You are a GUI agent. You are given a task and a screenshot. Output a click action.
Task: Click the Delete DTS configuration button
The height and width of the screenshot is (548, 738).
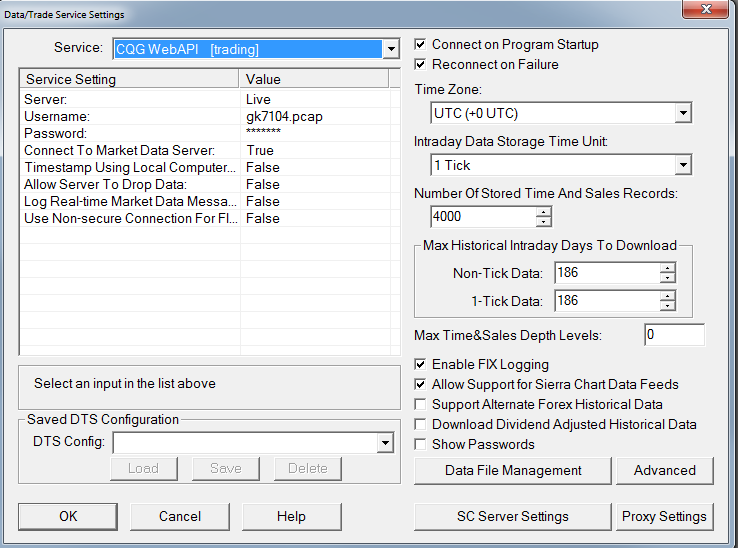click(x=307, y=468)
